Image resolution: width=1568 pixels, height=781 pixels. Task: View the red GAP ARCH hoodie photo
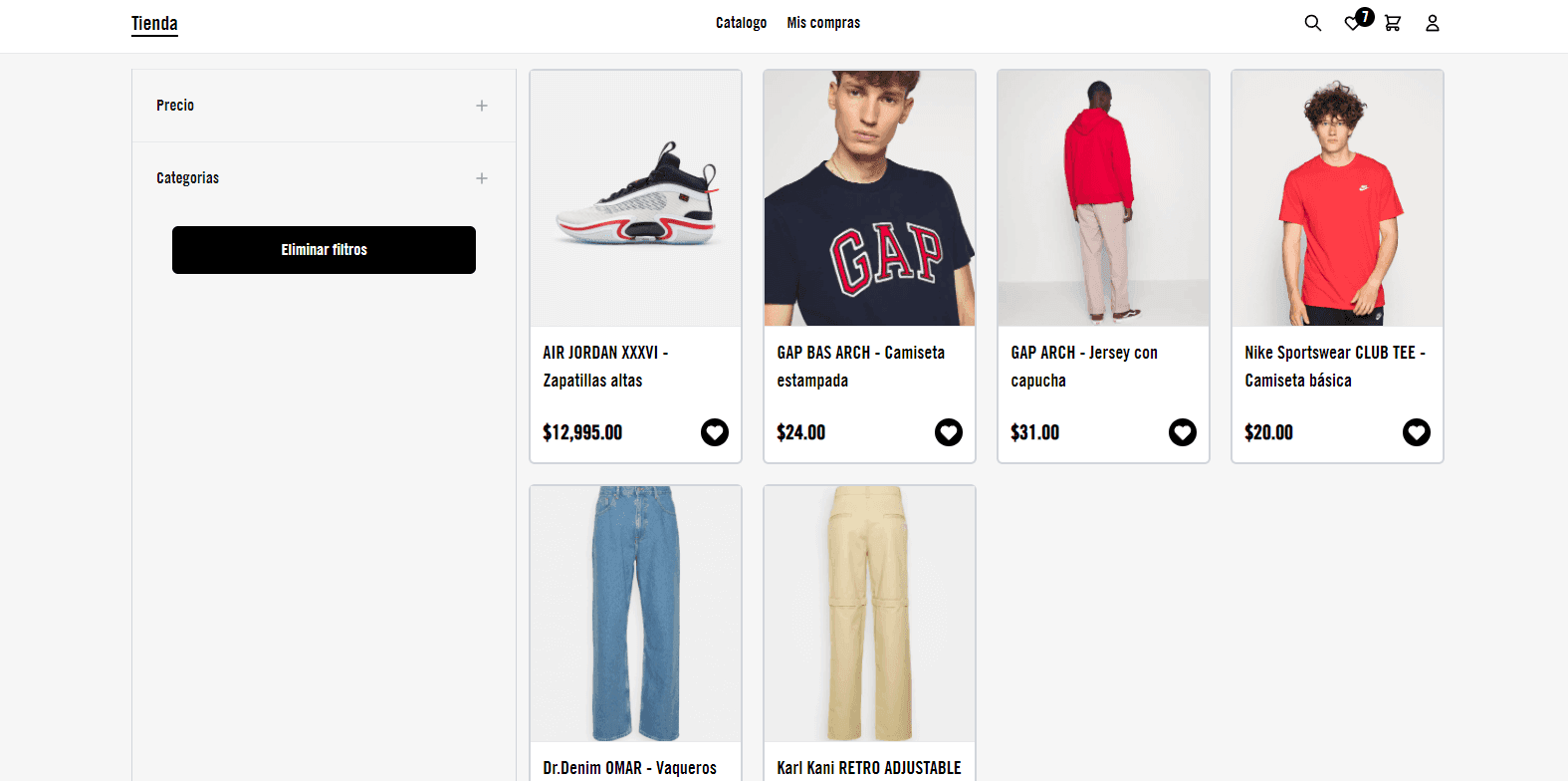click(1103, 198)
